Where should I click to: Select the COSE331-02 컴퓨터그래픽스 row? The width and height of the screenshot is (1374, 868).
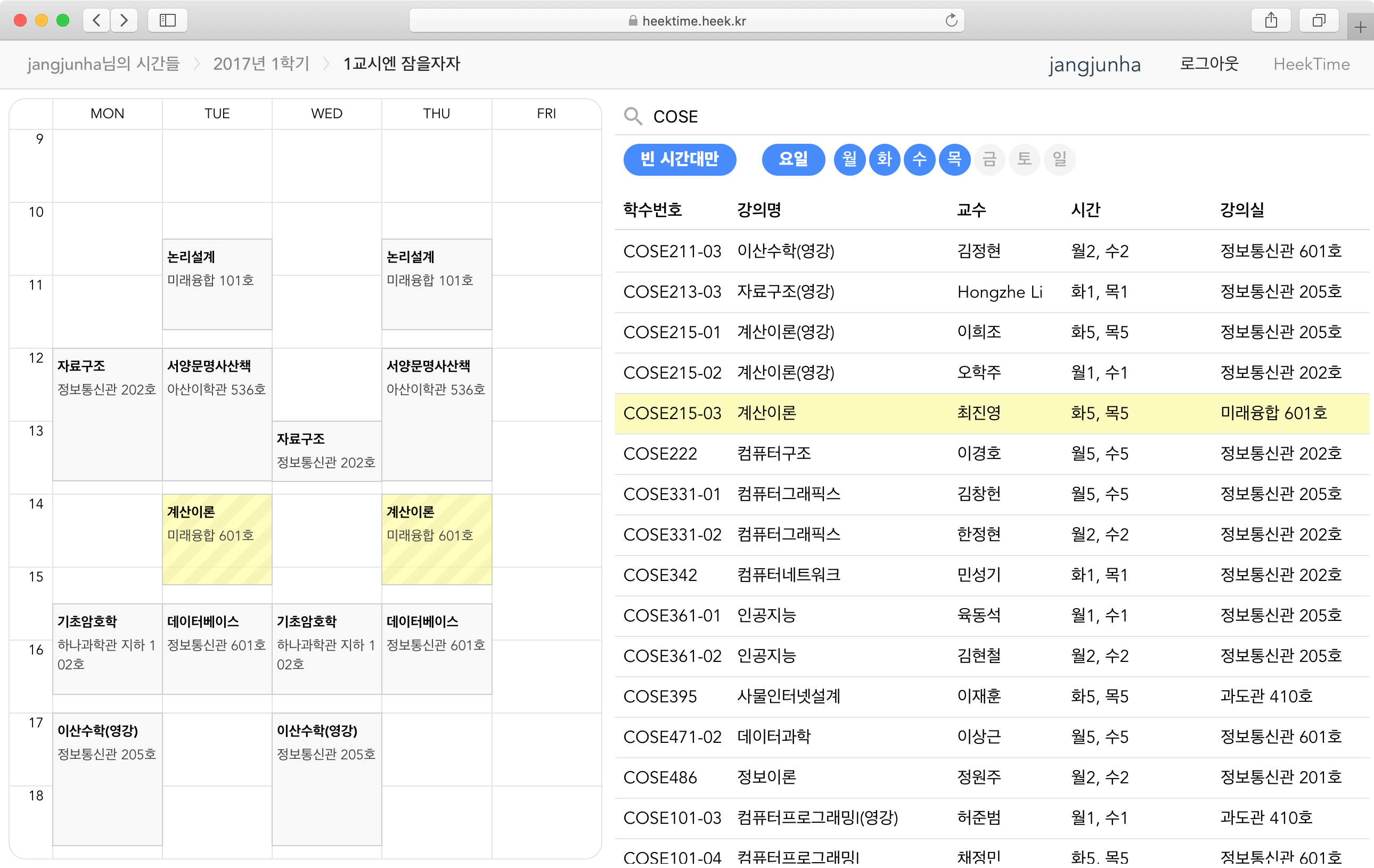992,535
